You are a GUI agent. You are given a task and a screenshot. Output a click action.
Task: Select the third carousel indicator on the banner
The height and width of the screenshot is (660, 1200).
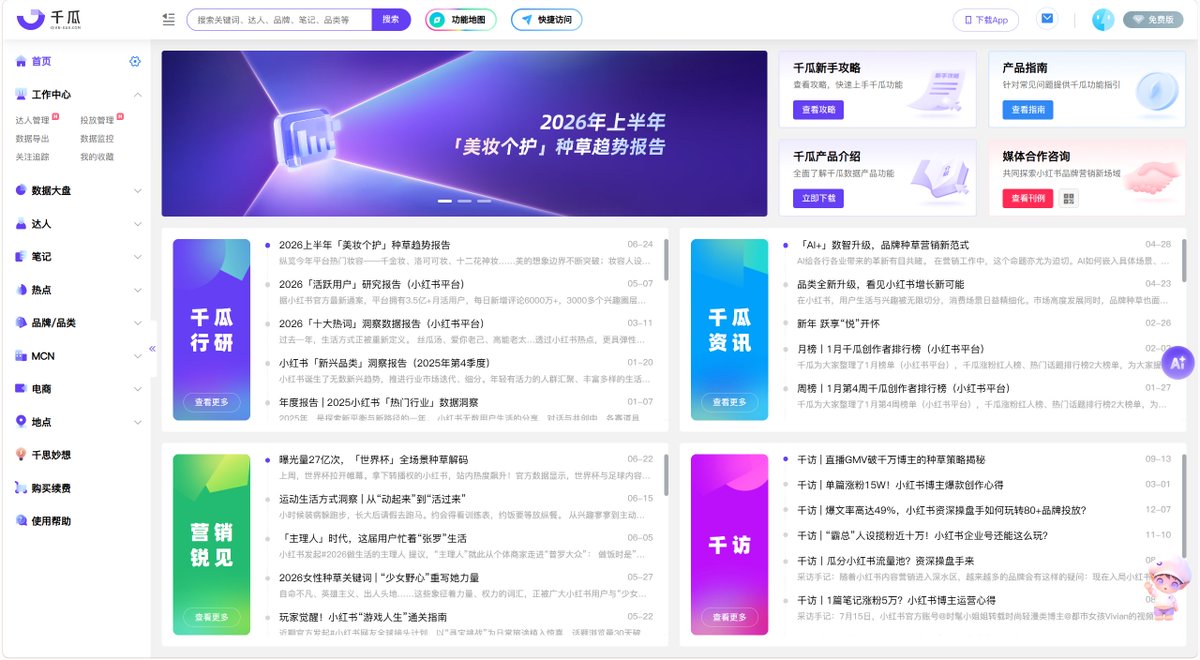(x=484, y=201)
